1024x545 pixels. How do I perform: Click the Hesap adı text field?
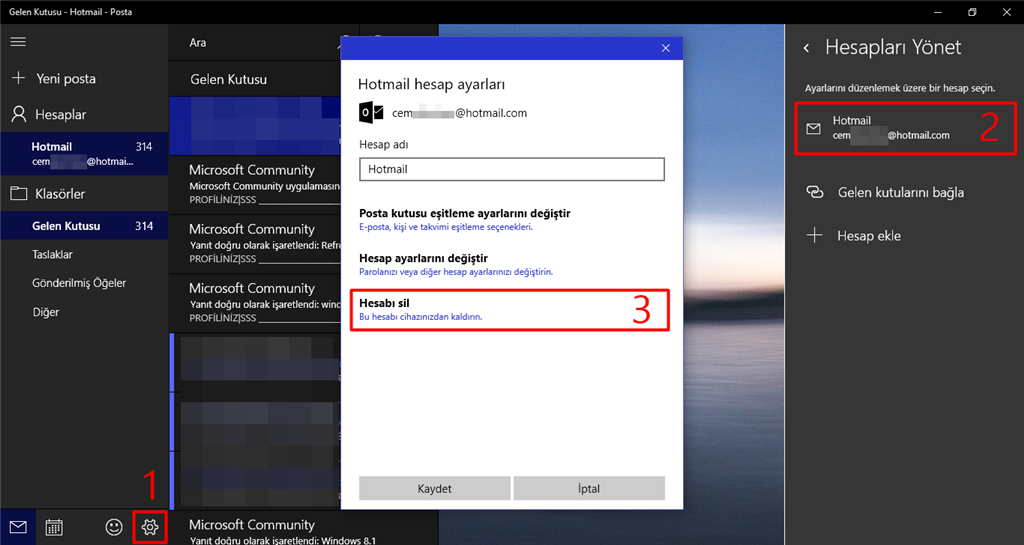512,169
